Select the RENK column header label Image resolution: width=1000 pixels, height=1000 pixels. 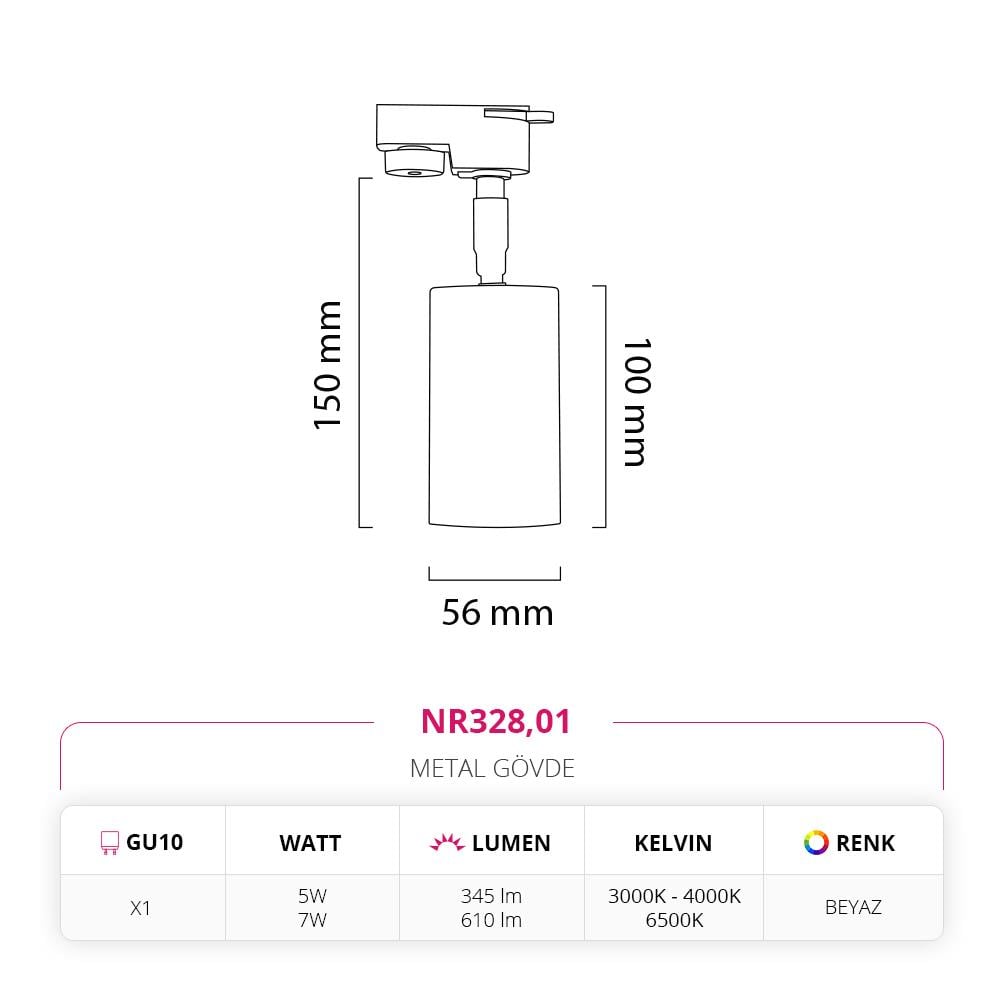[x=865, y=843]
